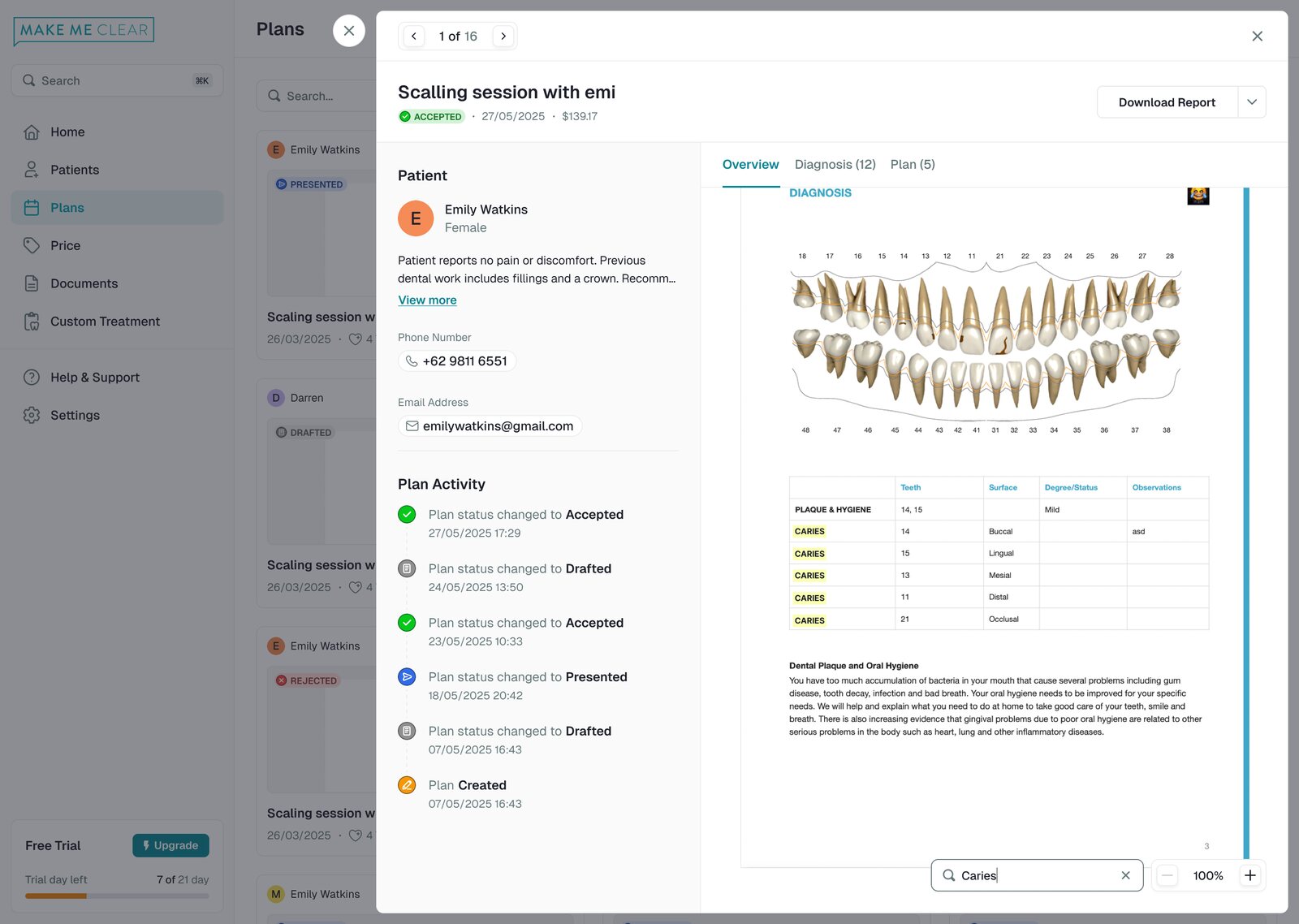Viewport: 1299px width, 924px height.
Task: Click the PRESENTED badge on background plan card
Action: coord(310,184)
